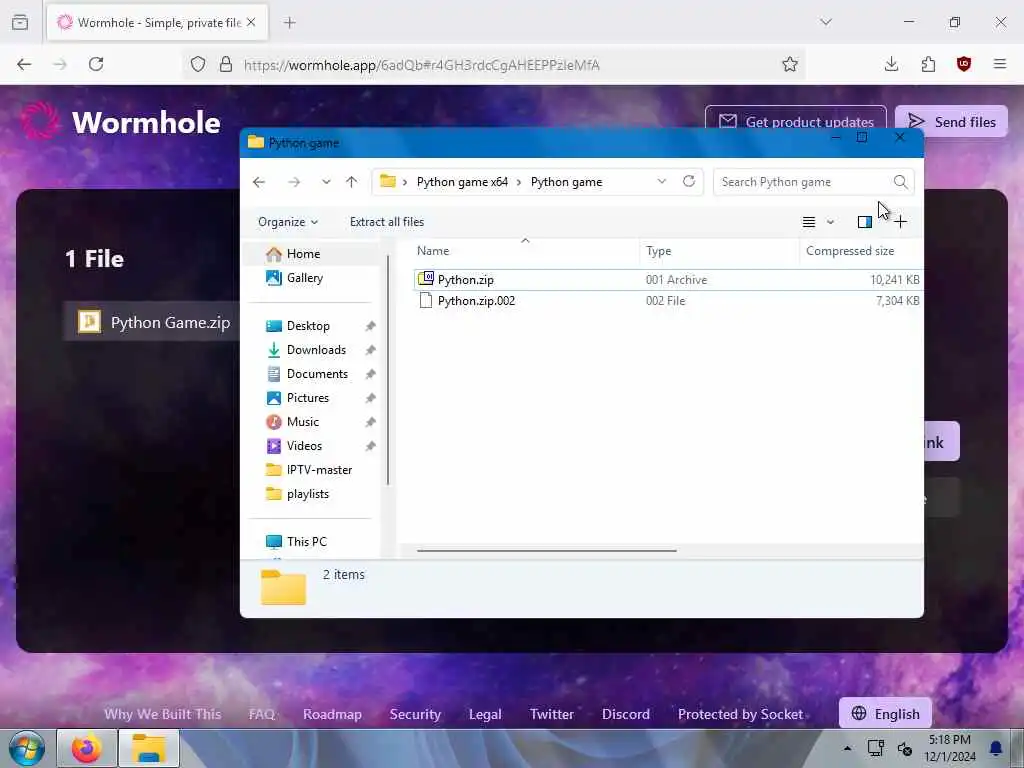Go forward in the Explorer window
Viewport: 1024px width, 768px height.
(295, 182)
